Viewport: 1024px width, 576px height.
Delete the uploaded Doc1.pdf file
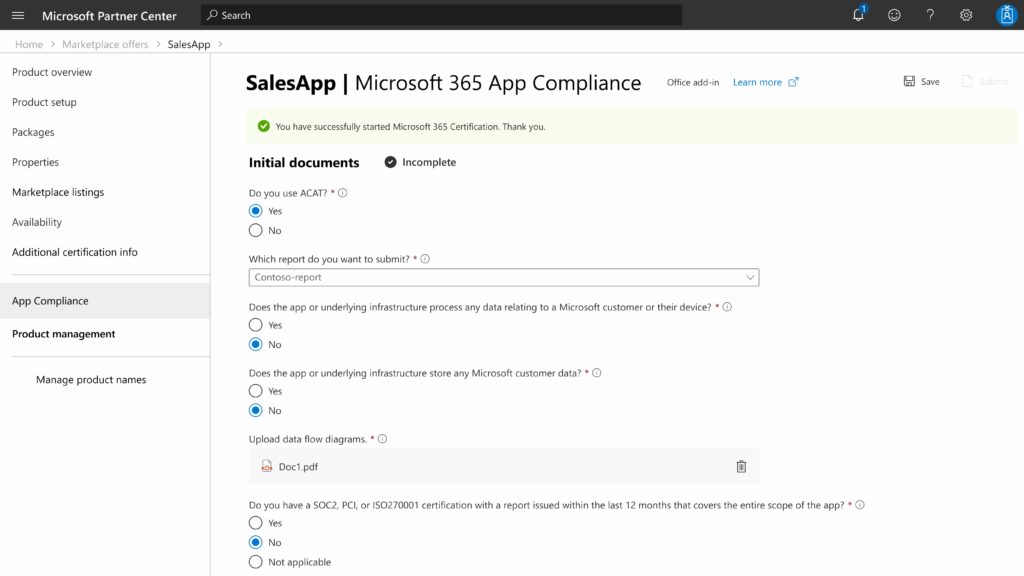(x=740, y=465)
